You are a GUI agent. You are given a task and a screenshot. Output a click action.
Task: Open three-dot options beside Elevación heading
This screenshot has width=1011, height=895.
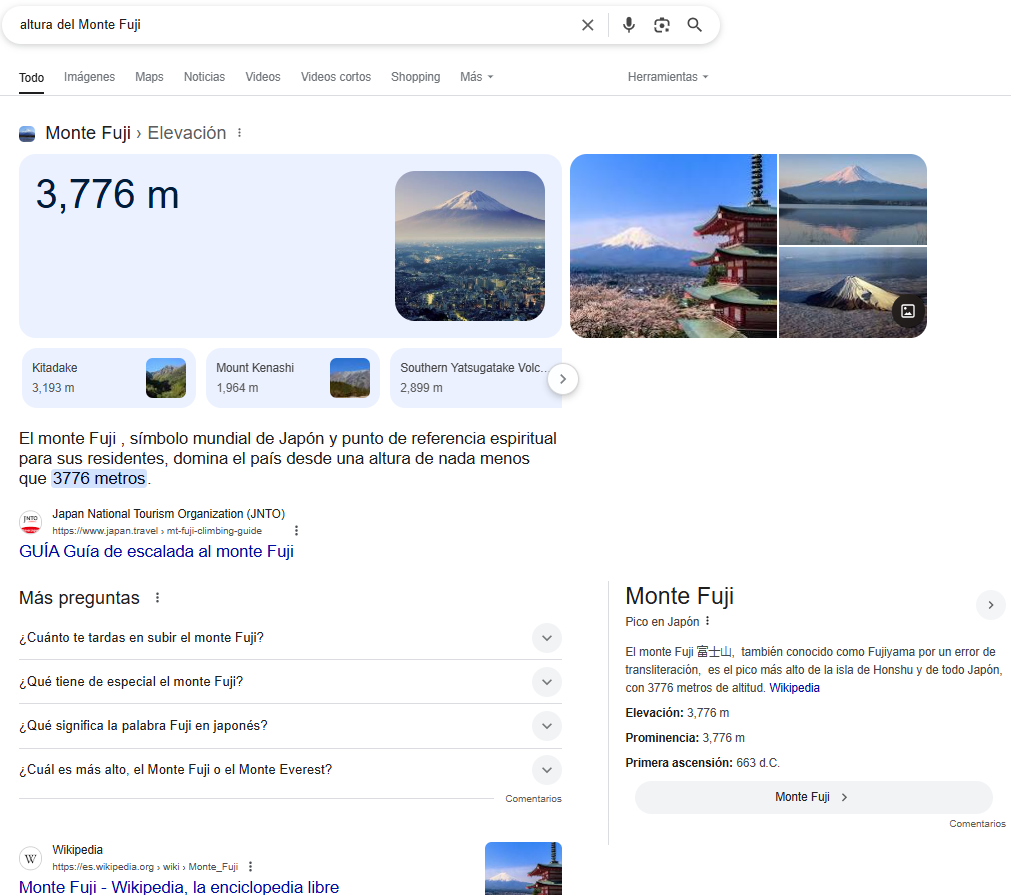tap(239, 133)
